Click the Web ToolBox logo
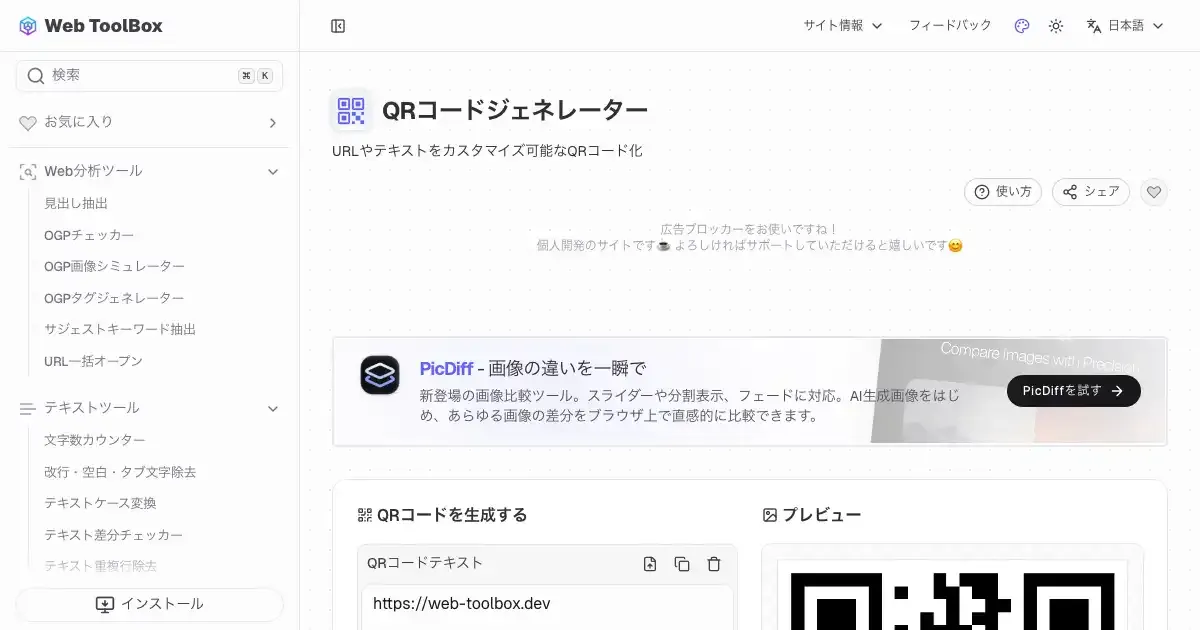 coord(90,26)
